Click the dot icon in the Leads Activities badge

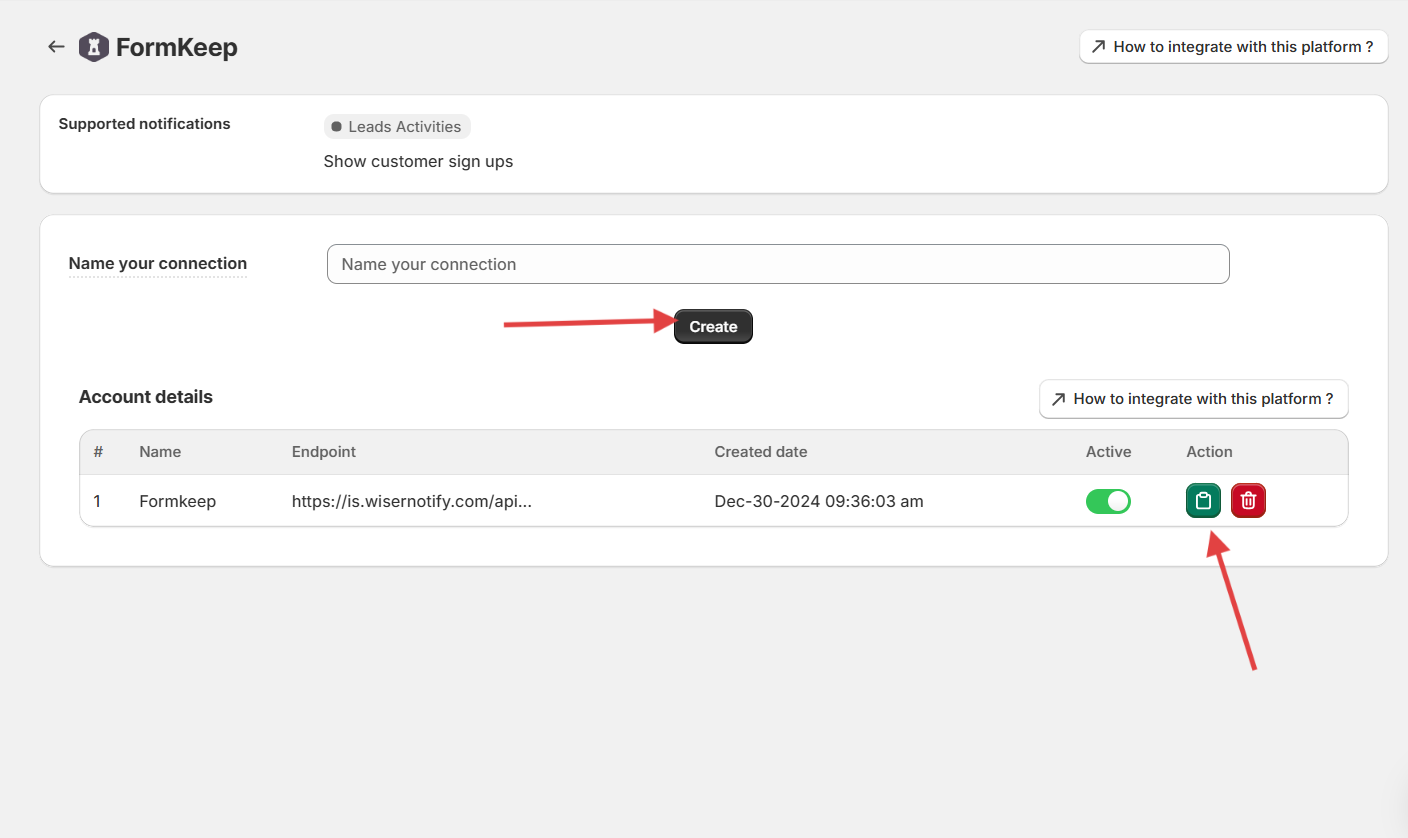pos(336,127)
